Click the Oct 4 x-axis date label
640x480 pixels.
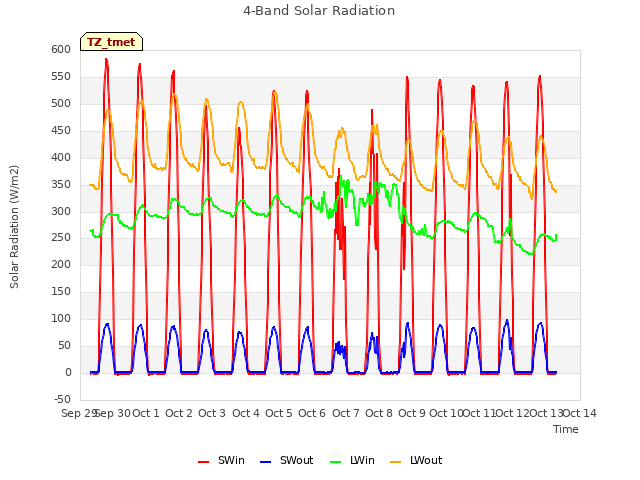coord(246,413)
